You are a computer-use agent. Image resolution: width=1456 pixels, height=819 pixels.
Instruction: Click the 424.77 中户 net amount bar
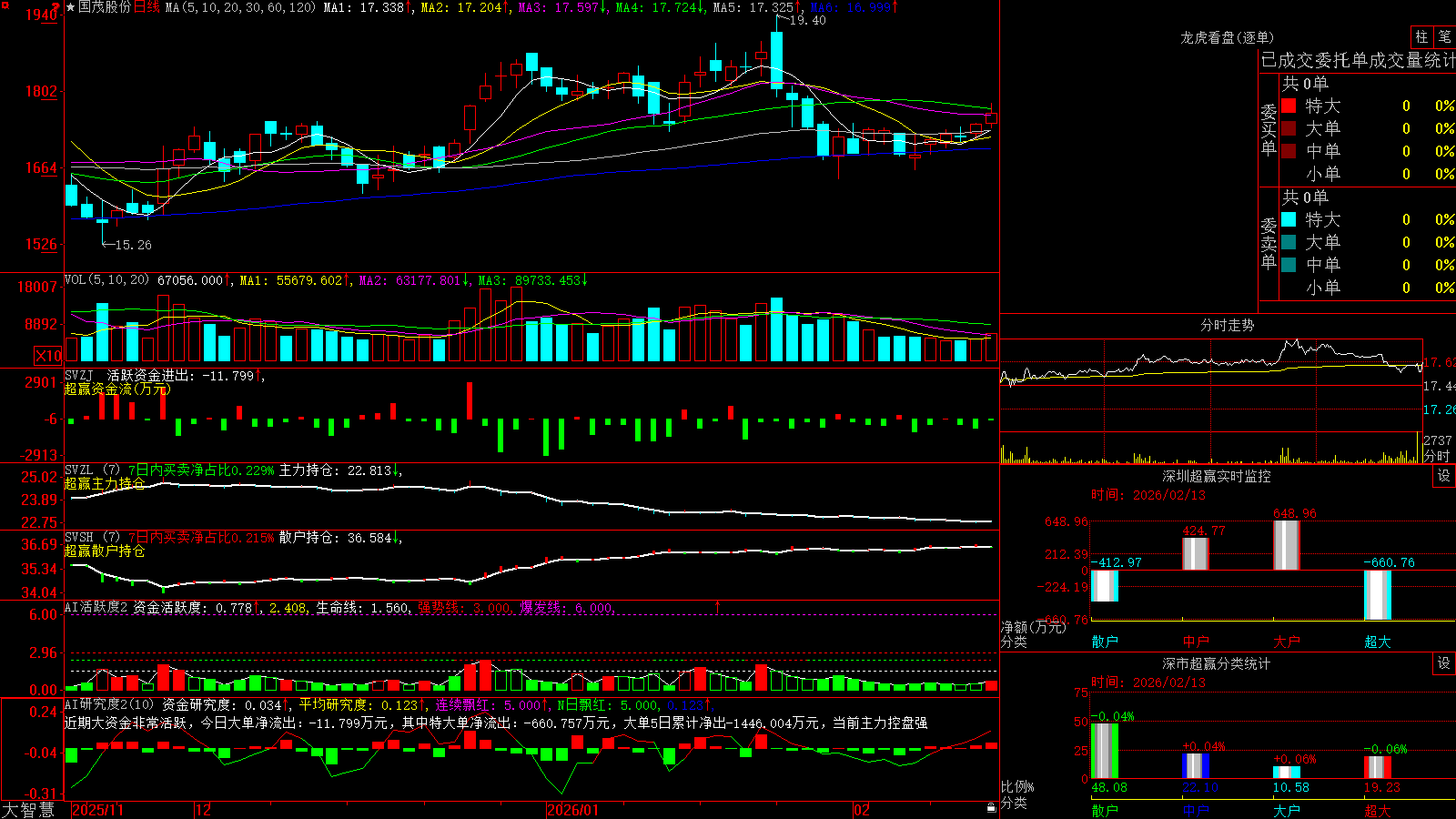pyautogui.click(x=1196, y=553)
